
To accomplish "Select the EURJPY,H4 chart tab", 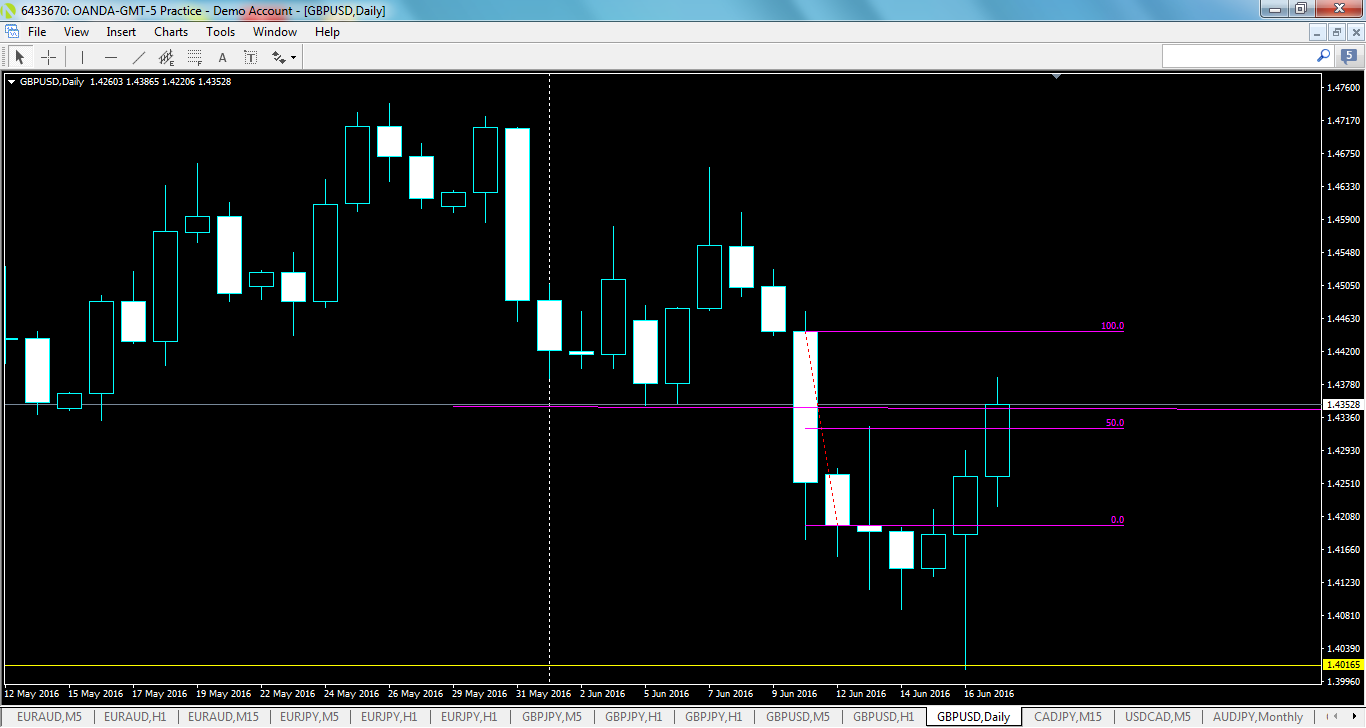I will 470,717.
